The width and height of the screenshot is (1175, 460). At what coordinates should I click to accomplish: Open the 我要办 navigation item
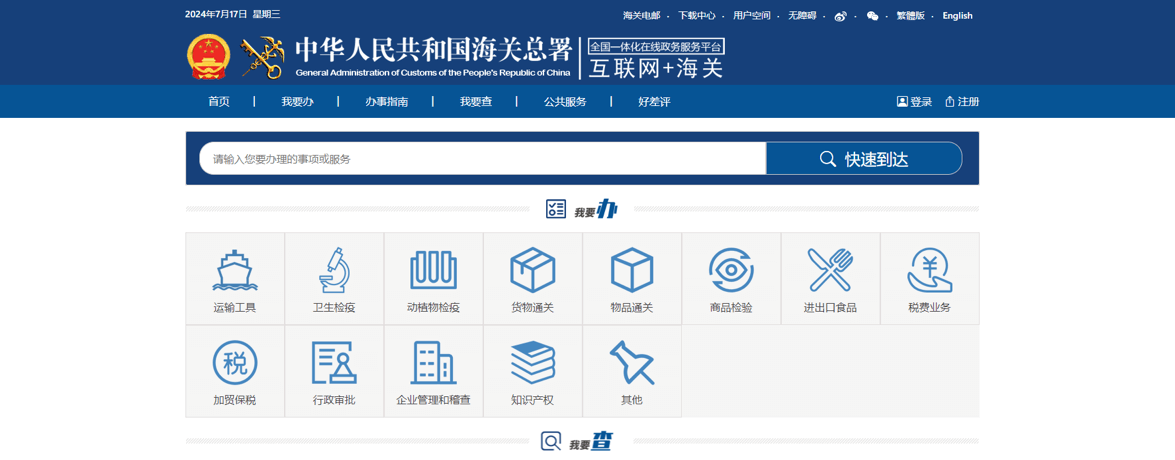point(297,102)
